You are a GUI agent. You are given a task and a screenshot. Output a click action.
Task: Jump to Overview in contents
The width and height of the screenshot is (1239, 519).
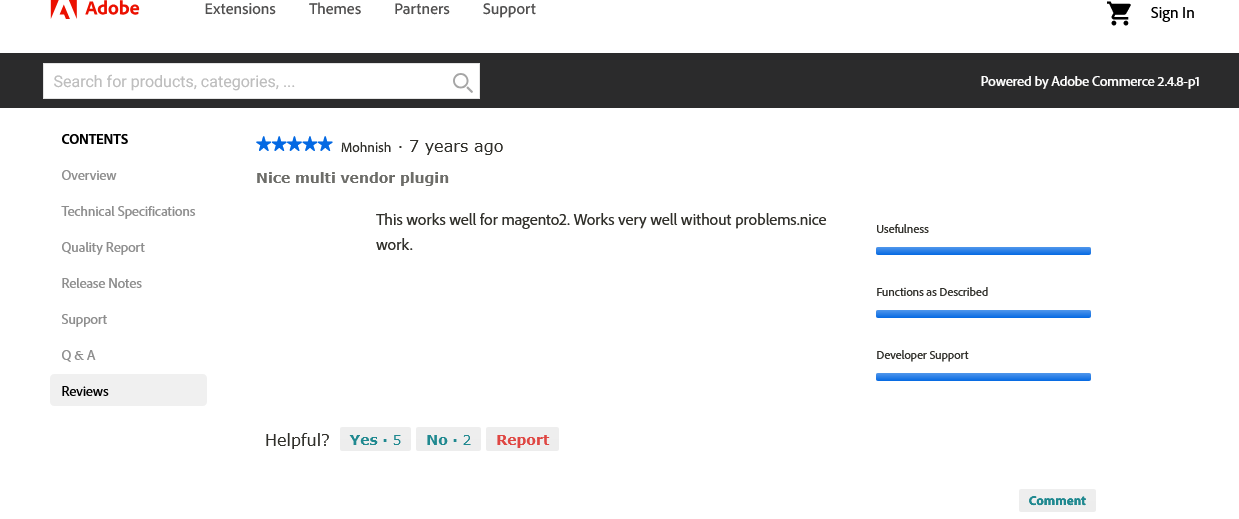89,175
